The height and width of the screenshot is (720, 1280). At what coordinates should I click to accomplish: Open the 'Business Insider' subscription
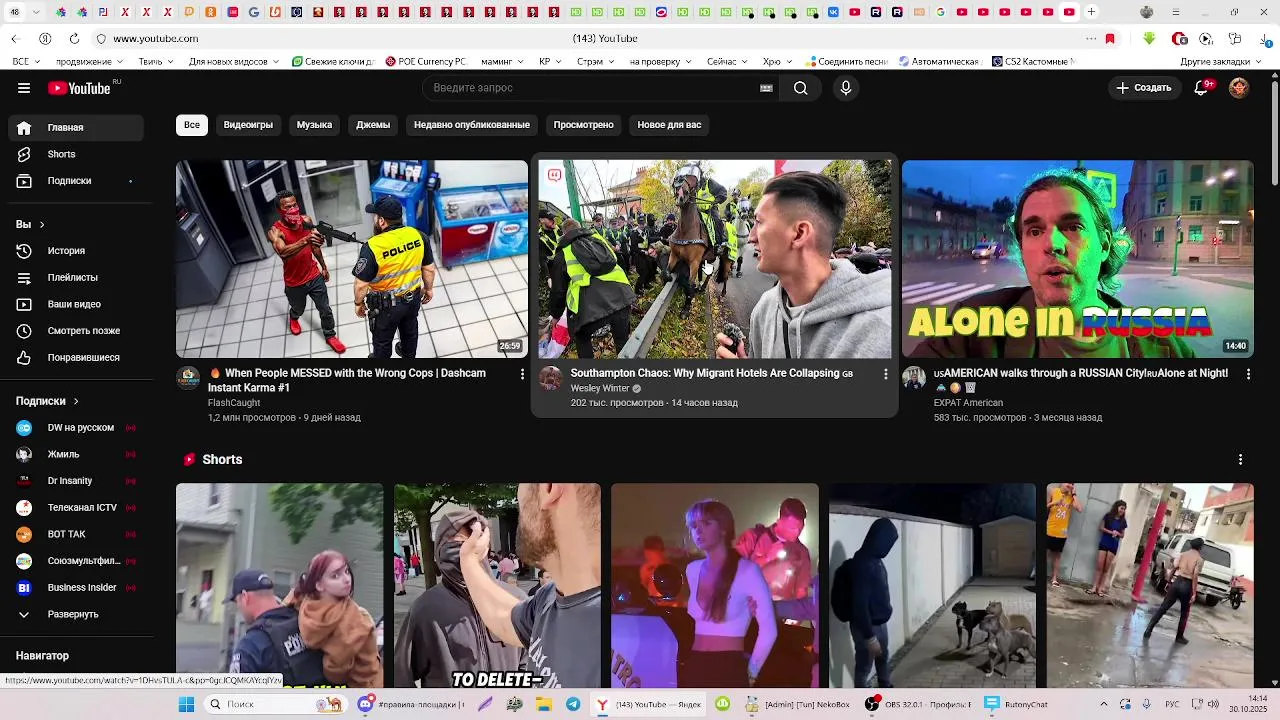pos(76,588)
